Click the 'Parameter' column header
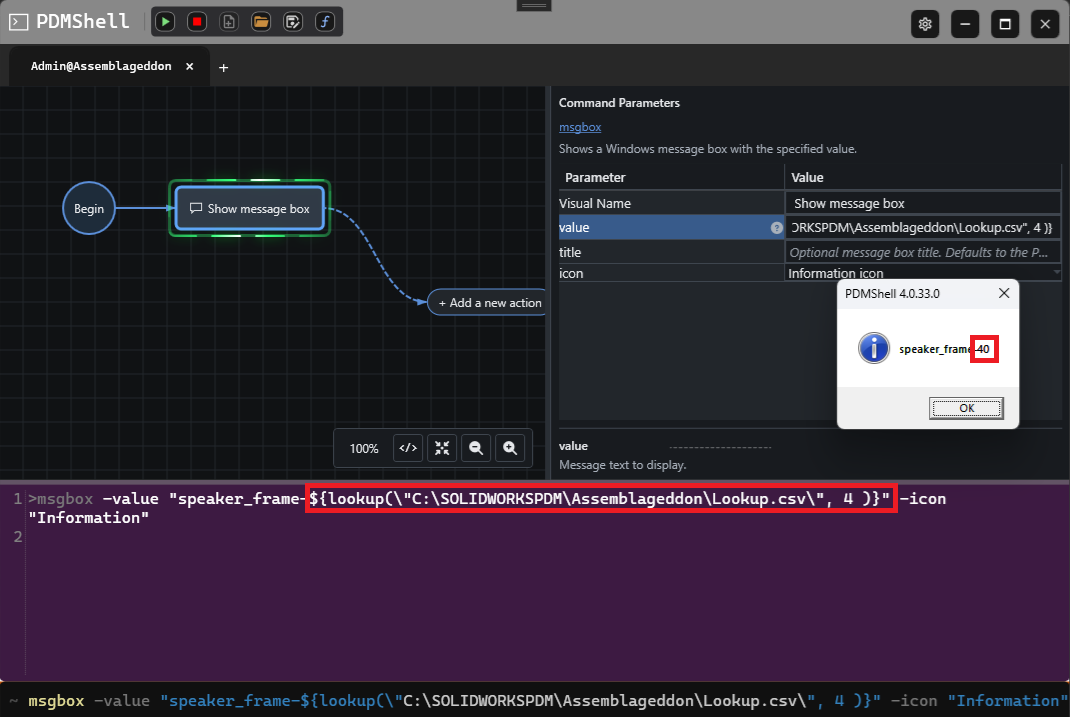 point(595,177)
